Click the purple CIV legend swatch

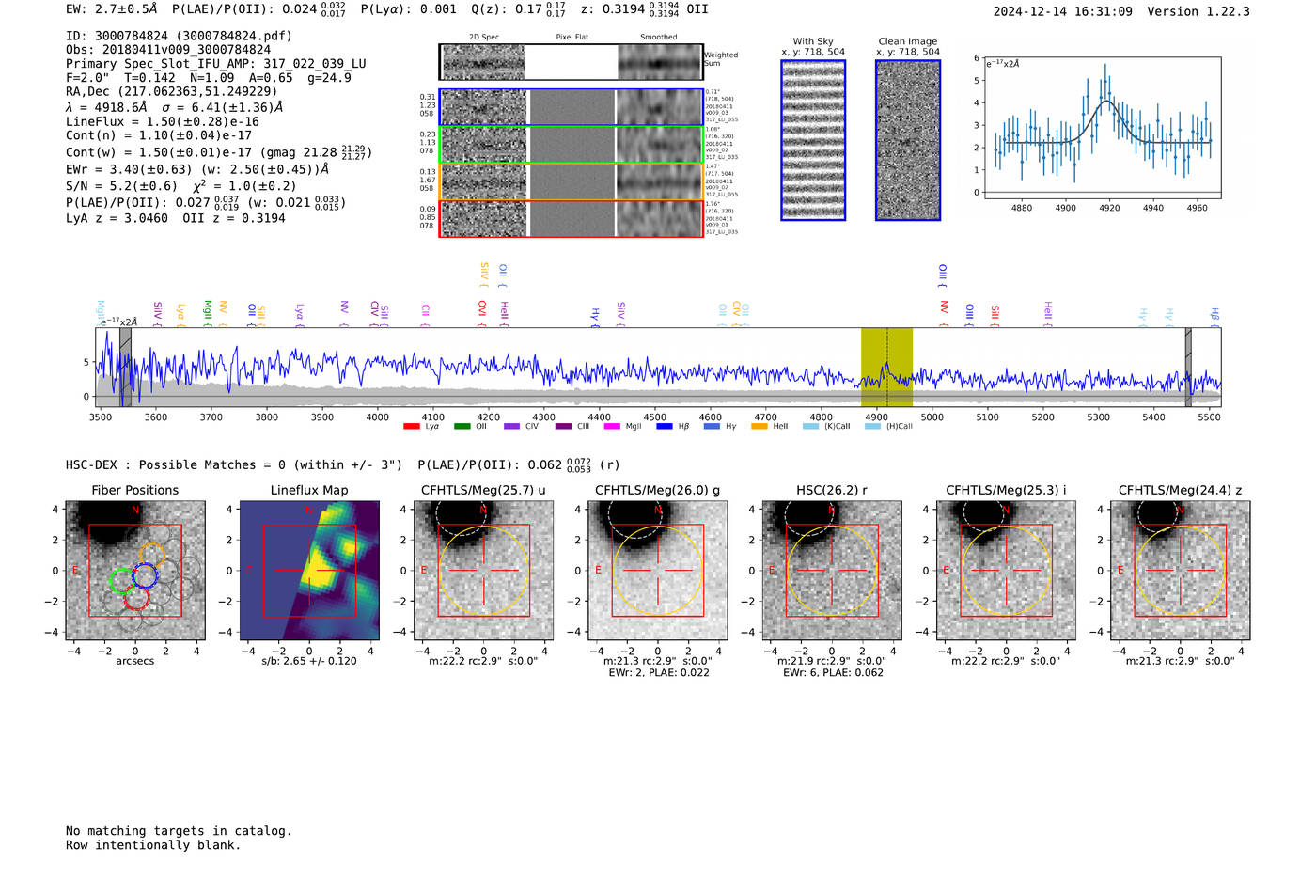(x=511, y=427)
